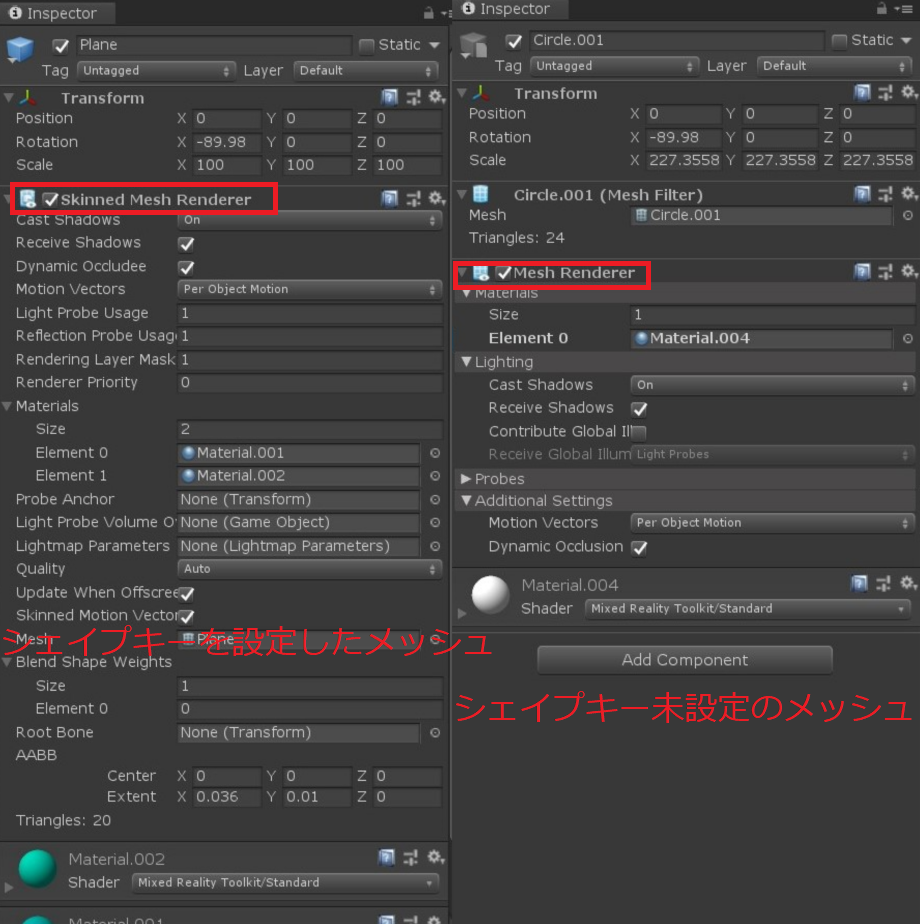Open Tag dropdown for Plane
The height and width of the screenshot is (924, 920).
[156, 71]
